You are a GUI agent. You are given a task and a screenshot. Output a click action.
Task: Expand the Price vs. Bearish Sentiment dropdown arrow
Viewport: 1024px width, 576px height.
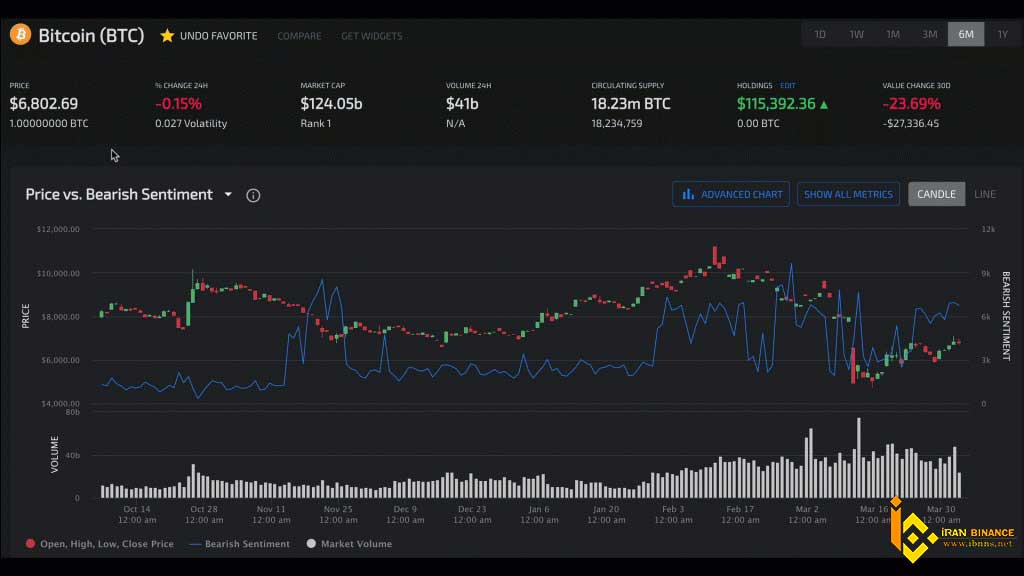click(x=228, y=195)
